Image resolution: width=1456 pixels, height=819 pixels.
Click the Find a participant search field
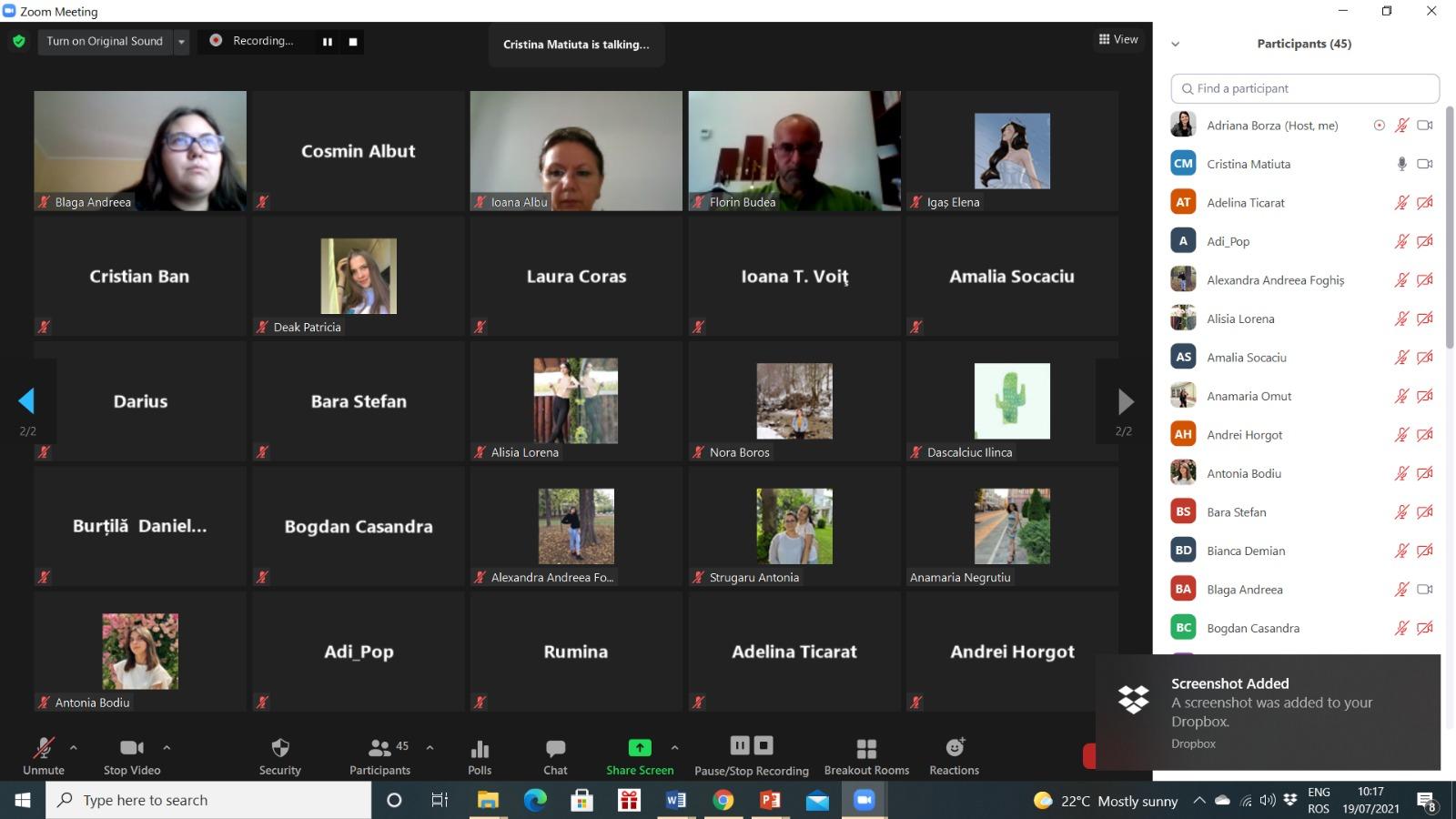coord(1305,88)
